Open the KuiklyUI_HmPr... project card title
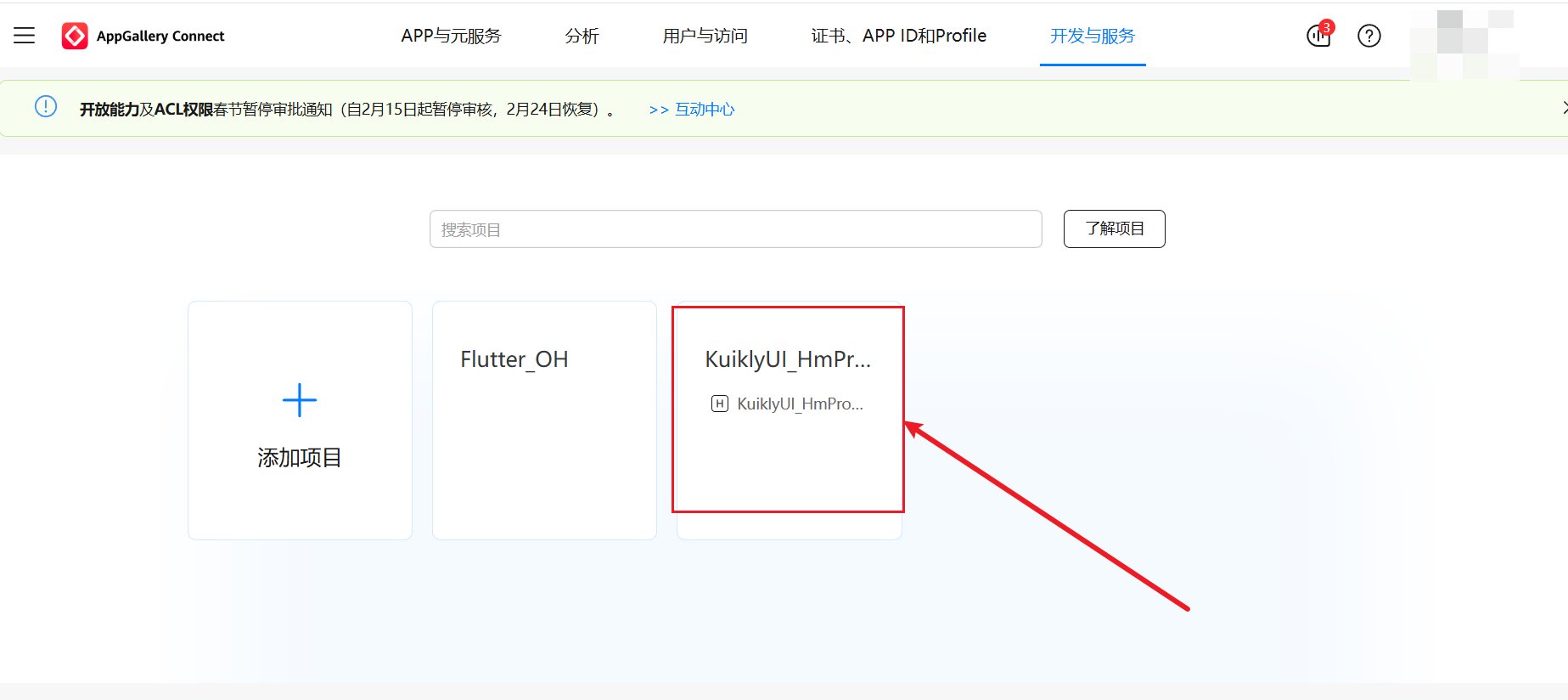The height and width of the screenshot is (700, 1568). click(x=788, y=359)
